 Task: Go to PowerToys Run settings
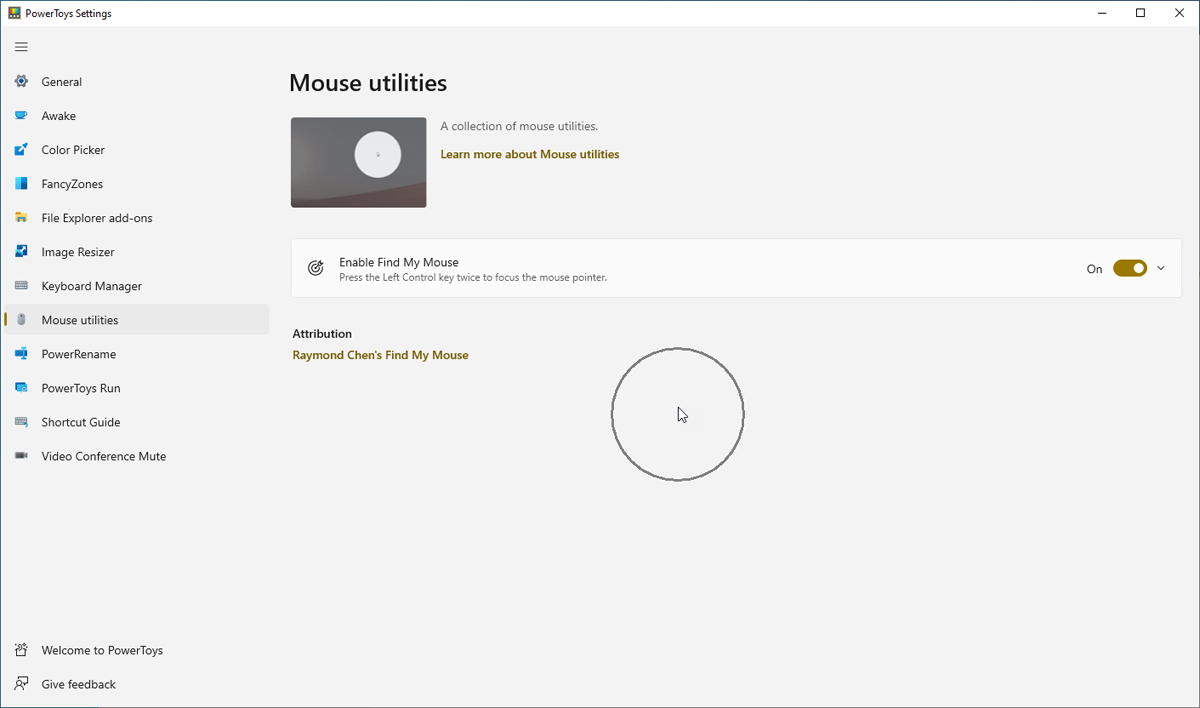tap(136, 388)
